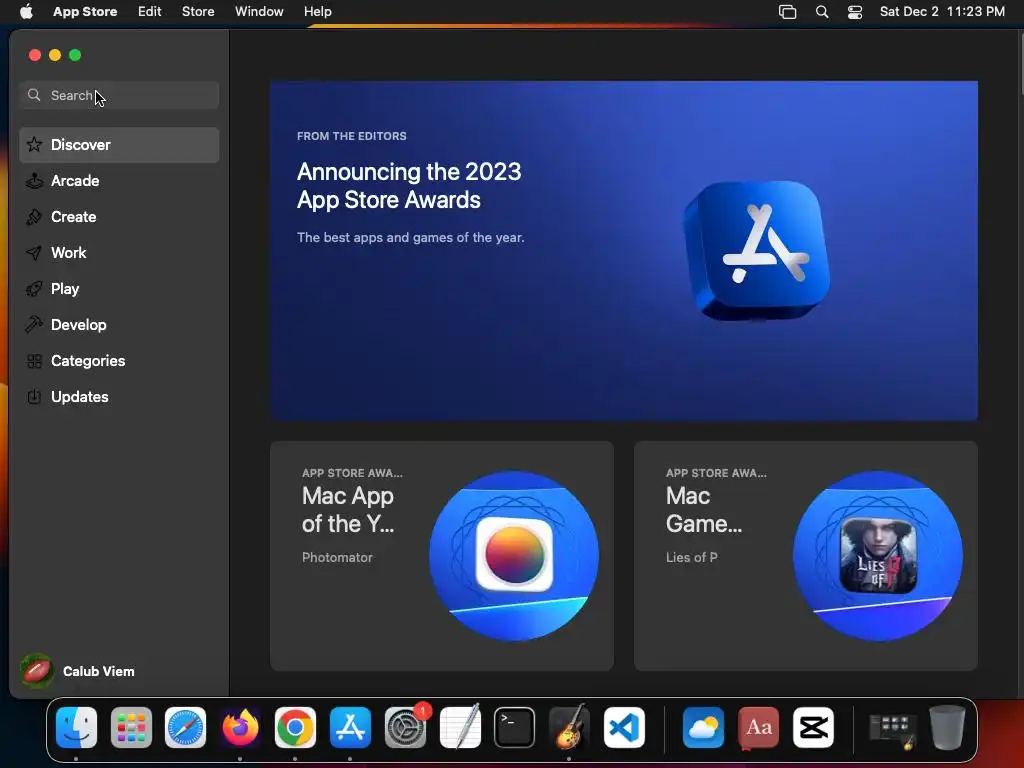Open Launchpad from the Dock
Viewport: 1024px width, 768px height.
coord(131,728)
